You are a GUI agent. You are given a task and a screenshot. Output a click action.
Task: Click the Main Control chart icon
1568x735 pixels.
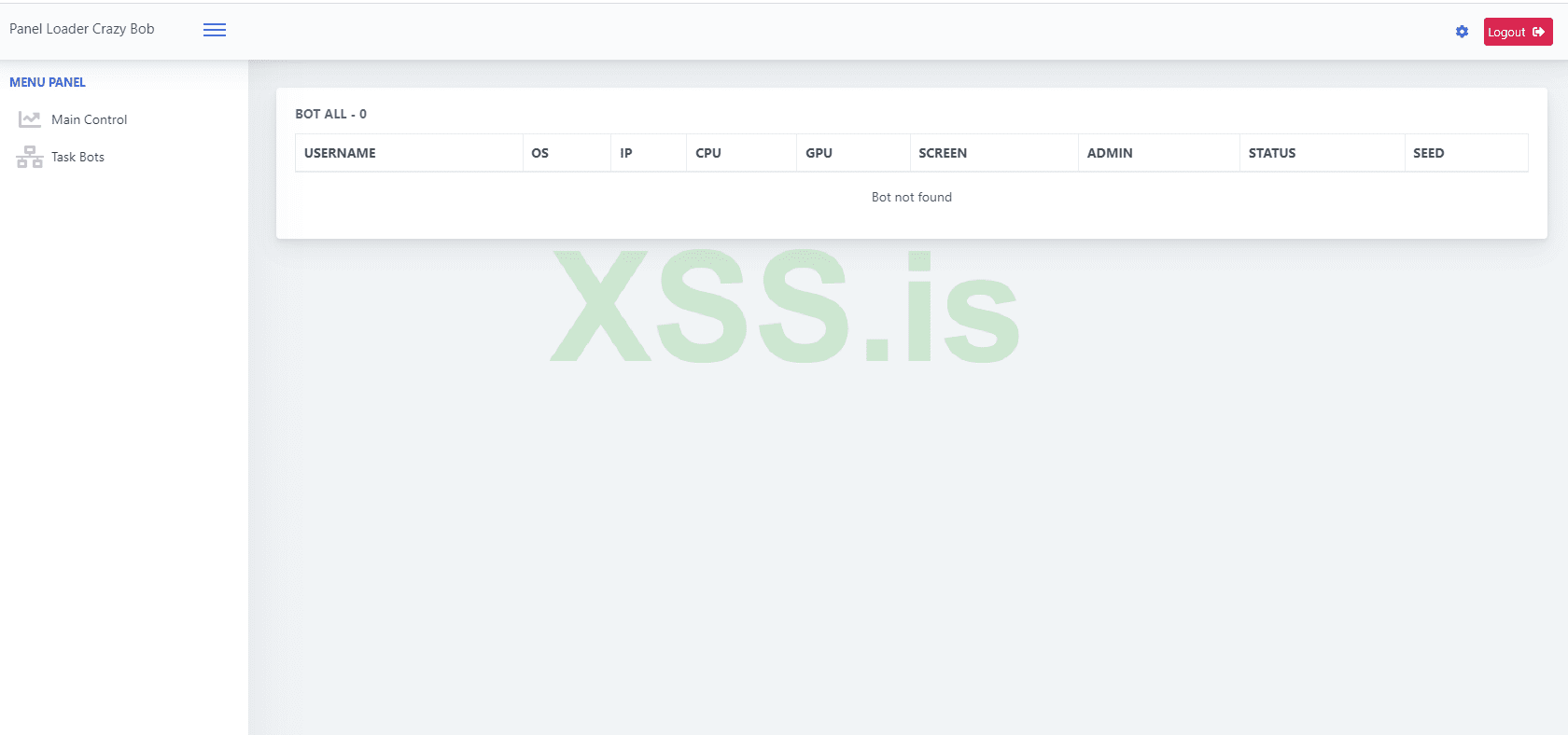point(30,119)
